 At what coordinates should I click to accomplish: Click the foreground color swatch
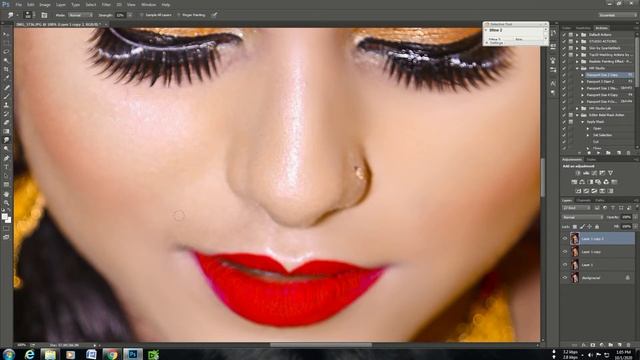[x=4, y=217]
